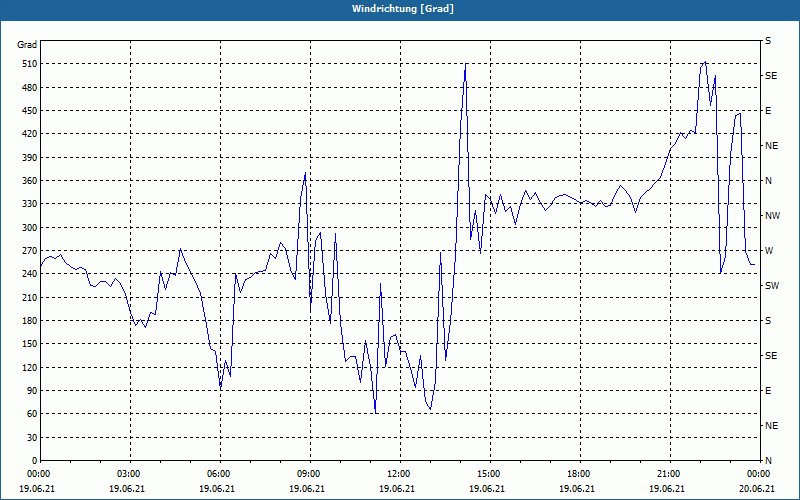Viewport: 800px width, 500px height.
Task: Select the SW compass label
Action: 772,286
